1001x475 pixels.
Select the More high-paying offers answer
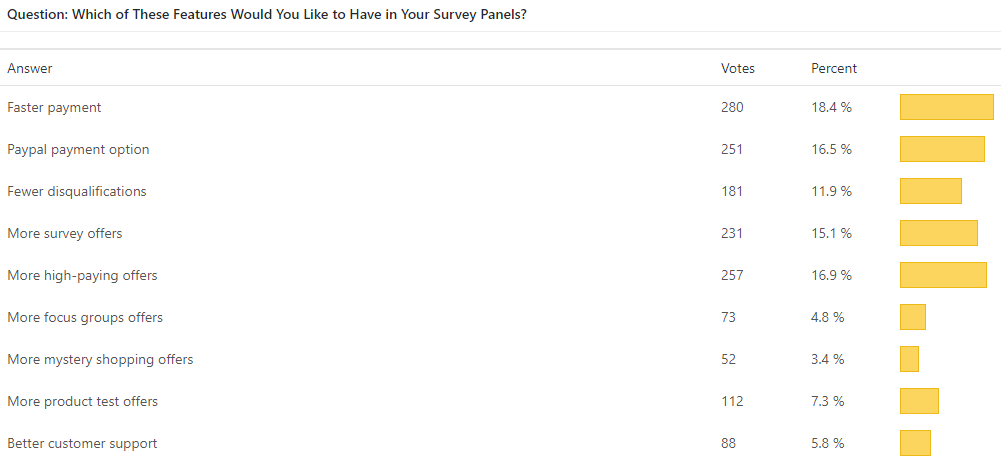click(x=82, y=275)
